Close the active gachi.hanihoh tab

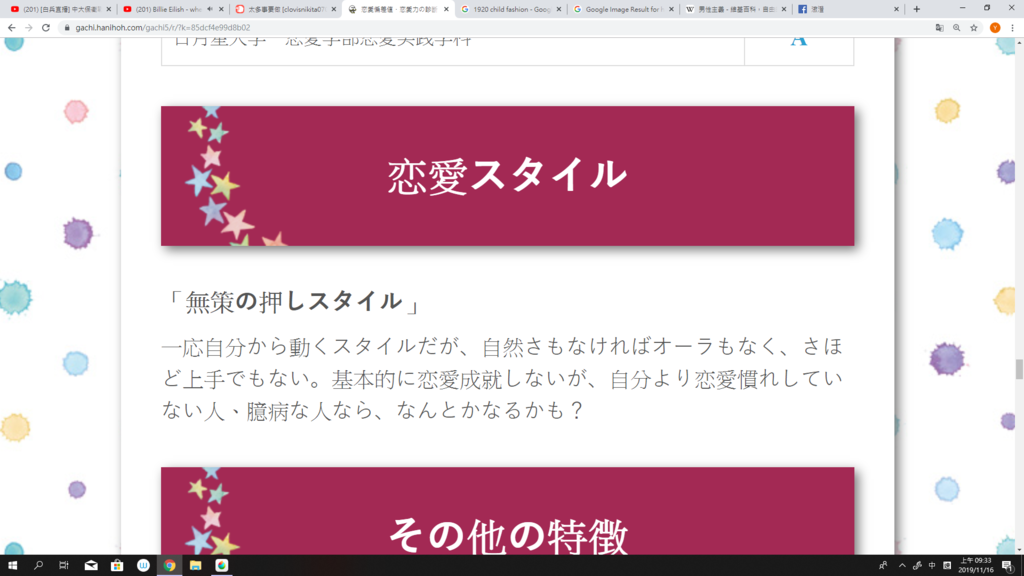pyautogui.click(x=447, y=9)
